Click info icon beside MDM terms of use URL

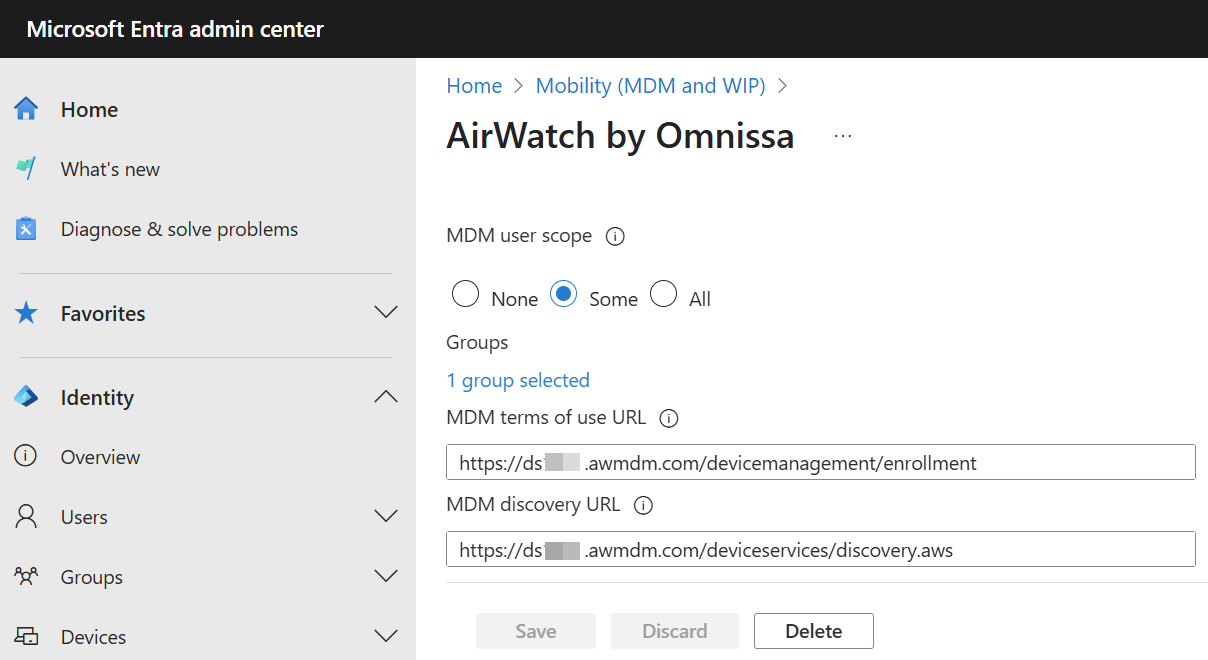click(x=670, y=419)
